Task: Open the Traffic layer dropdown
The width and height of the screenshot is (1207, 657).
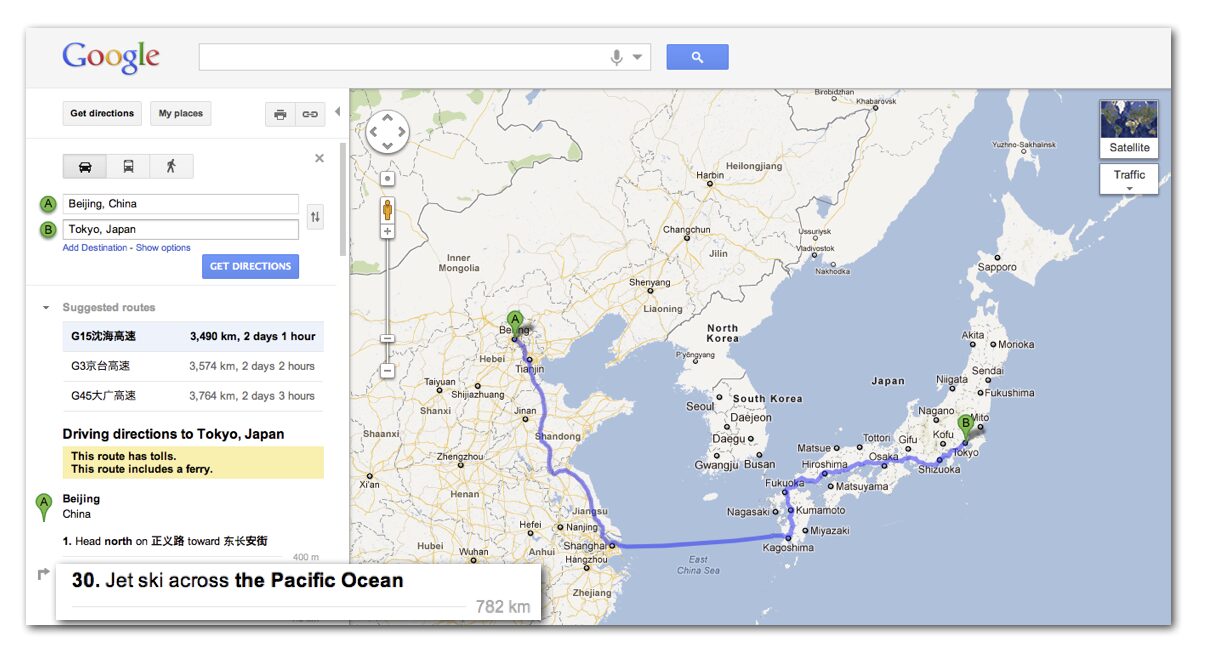Action: point(1129,179)
